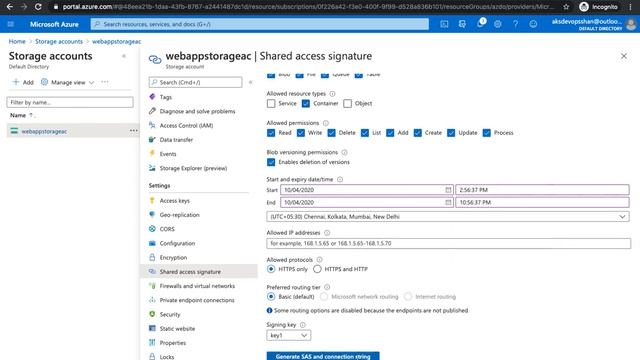Uncheck the Container resource type
The height and width of the screenshot is (360, 640).
306,104
